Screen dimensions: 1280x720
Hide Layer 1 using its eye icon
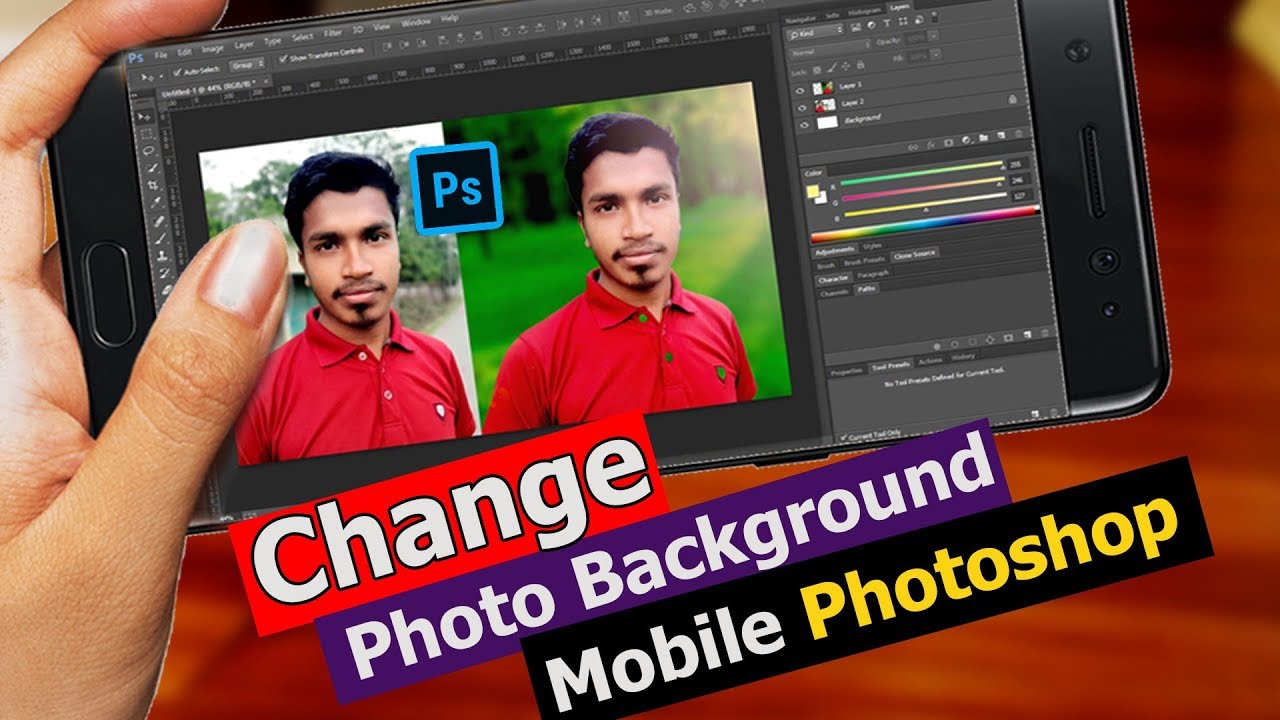pyautogui.click(x=800, y=91)
